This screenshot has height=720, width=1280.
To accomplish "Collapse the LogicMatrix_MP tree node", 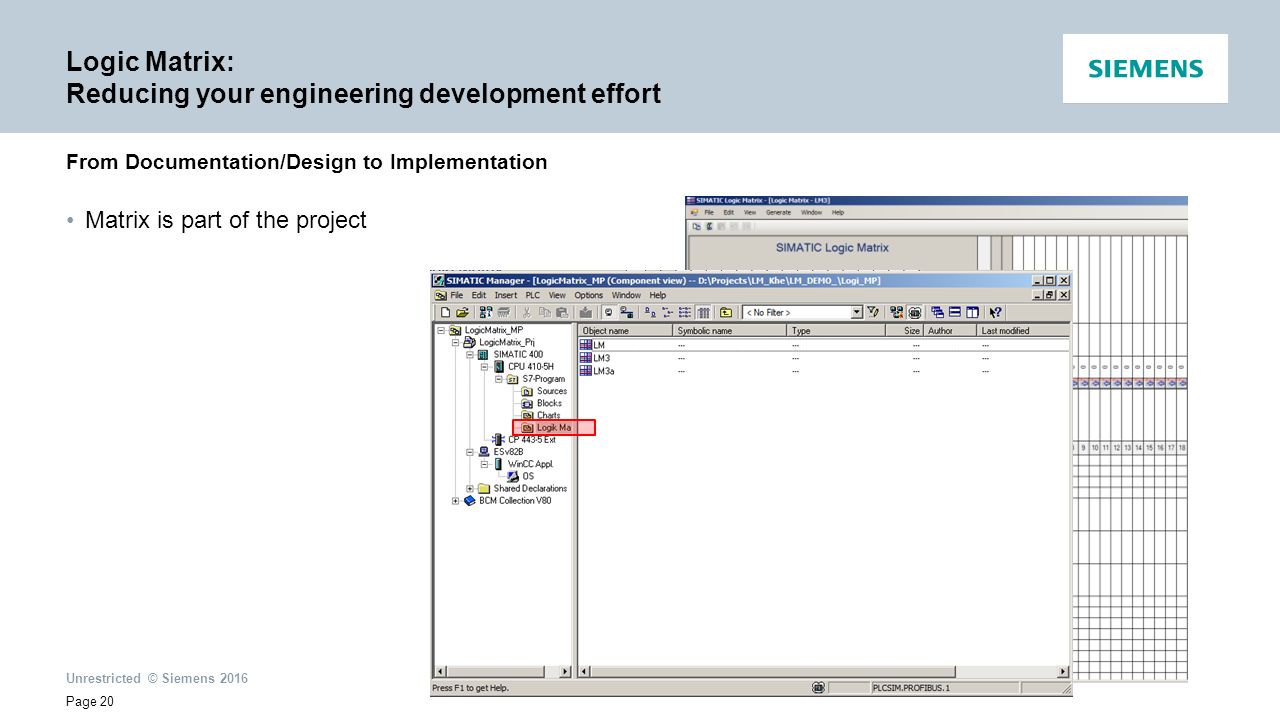I will 441,331.
